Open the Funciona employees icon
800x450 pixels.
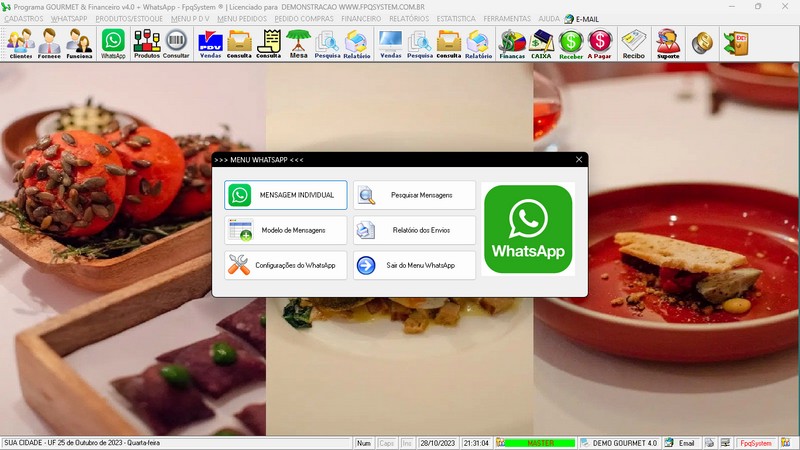click(x=80, y=44)
